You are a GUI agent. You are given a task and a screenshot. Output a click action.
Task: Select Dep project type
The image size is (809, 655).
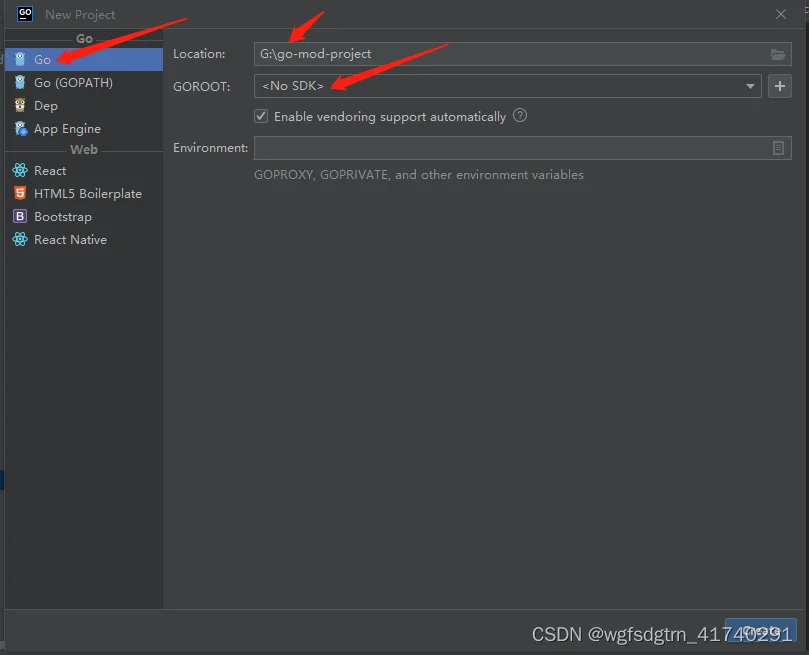84,106
